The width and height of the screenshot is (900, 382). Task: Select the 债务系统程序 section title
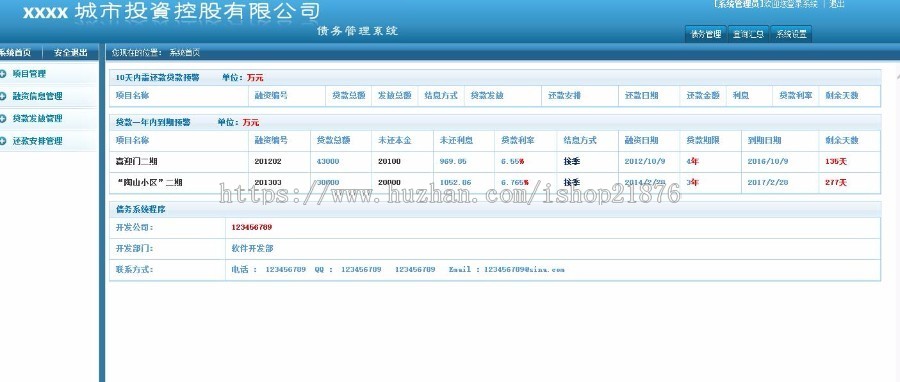[x=141, y=210]
